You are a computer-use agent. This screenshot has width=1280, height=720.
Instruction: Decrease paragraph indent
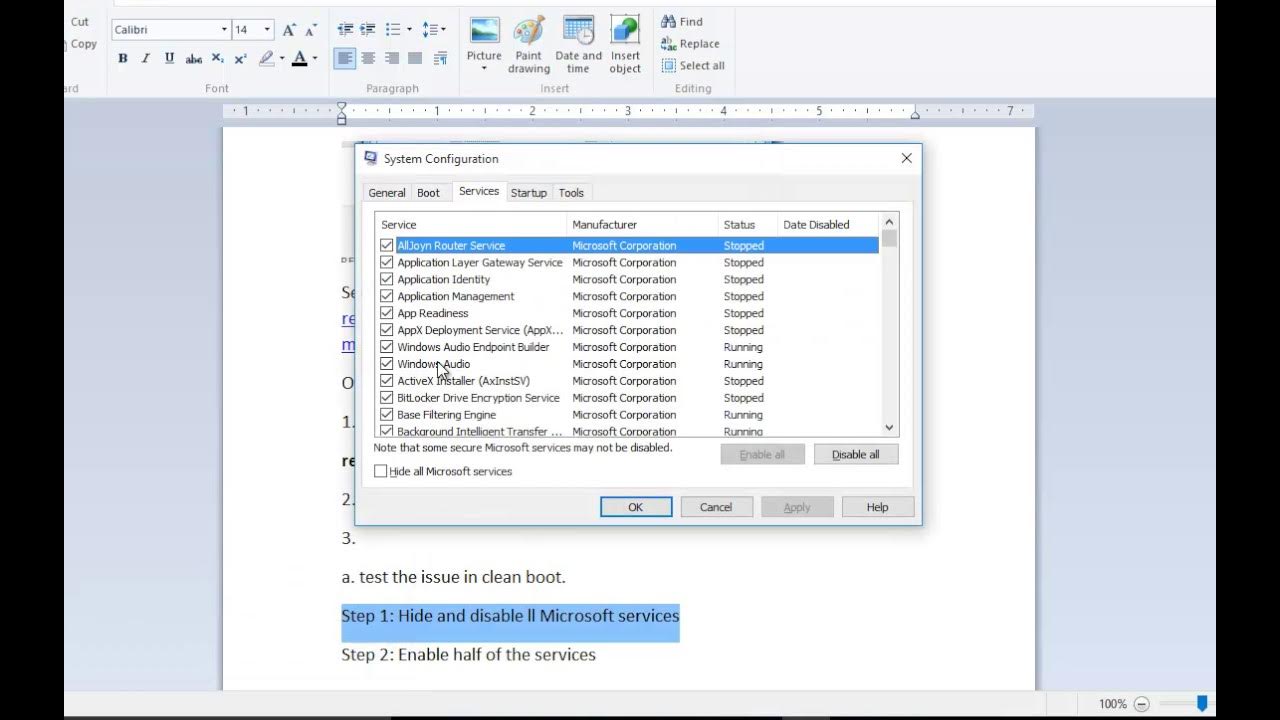click(x=345, y=30)
